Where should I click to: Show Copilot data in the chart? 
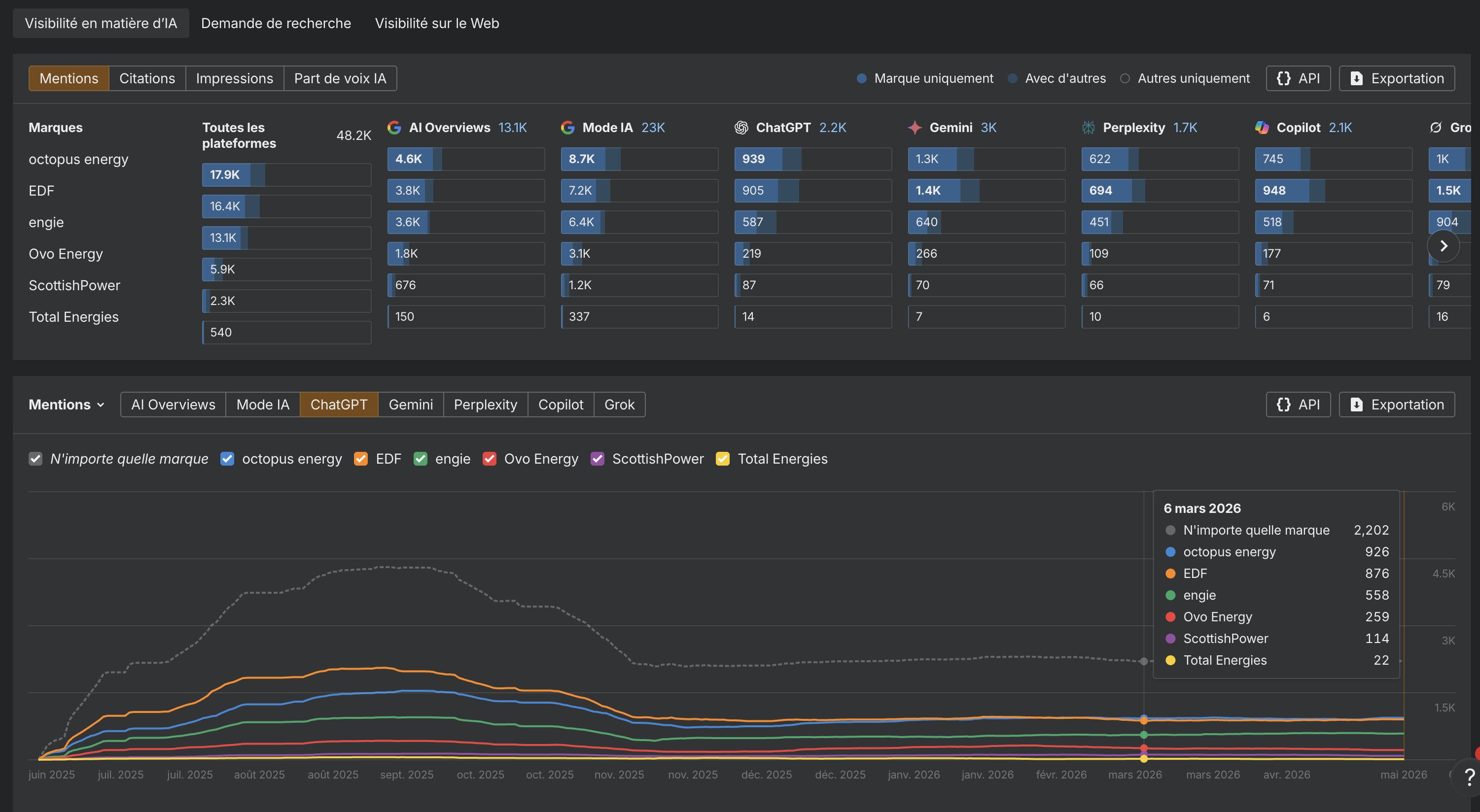[x=561, y=405]
